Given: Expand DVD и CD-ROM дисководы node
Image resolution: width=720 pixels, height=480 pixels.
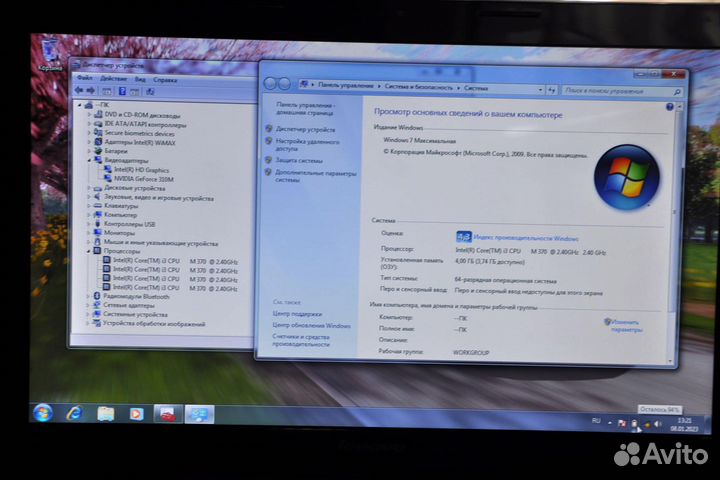Looking at the screenshot, I should tap(90, 114).
